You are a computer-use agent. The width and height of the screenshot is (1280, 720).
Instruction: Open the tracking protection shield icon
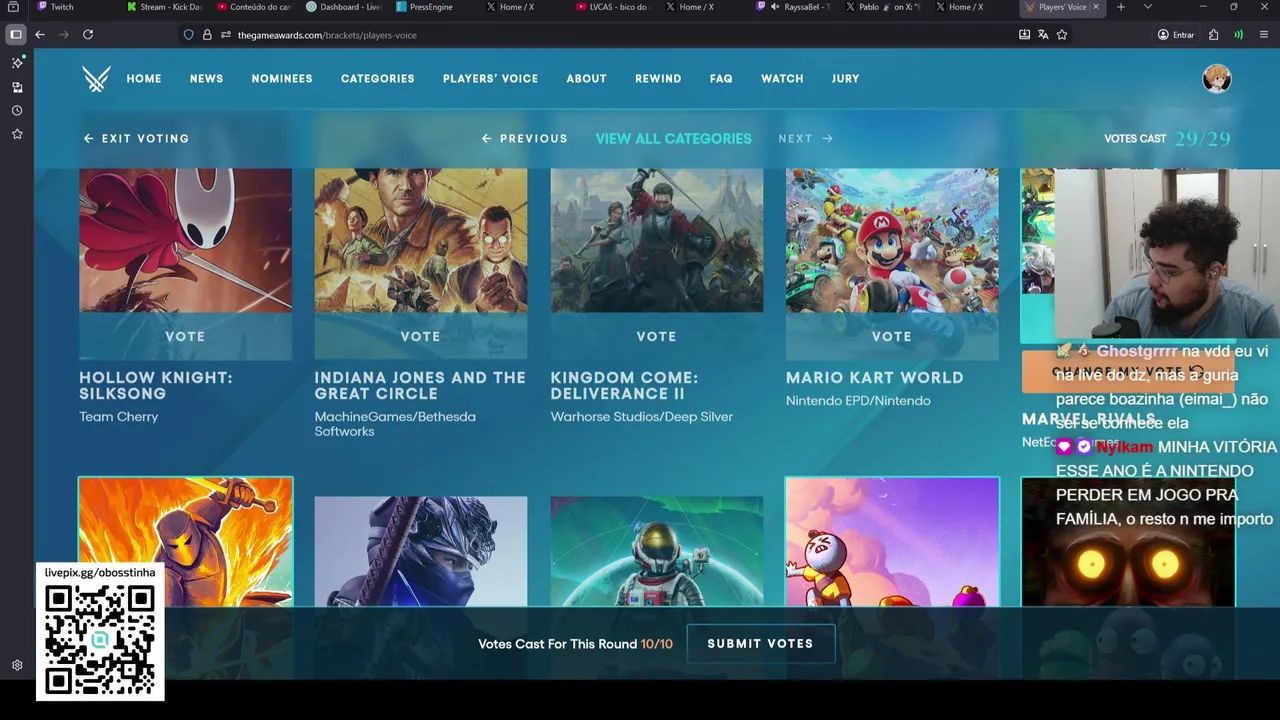188,35
